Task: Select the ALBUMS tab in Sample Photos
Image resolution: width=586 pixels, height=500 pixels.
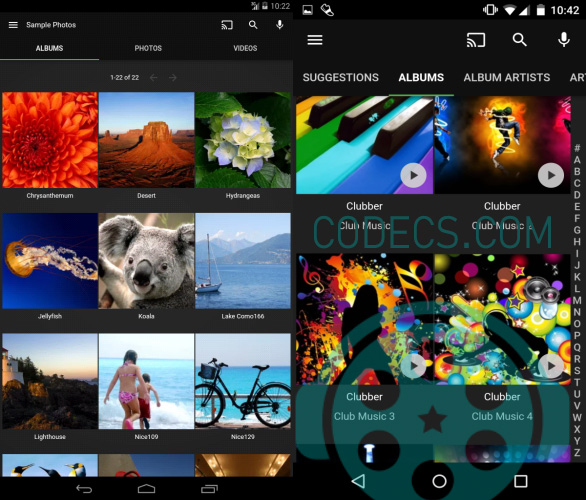Action: 49,48
